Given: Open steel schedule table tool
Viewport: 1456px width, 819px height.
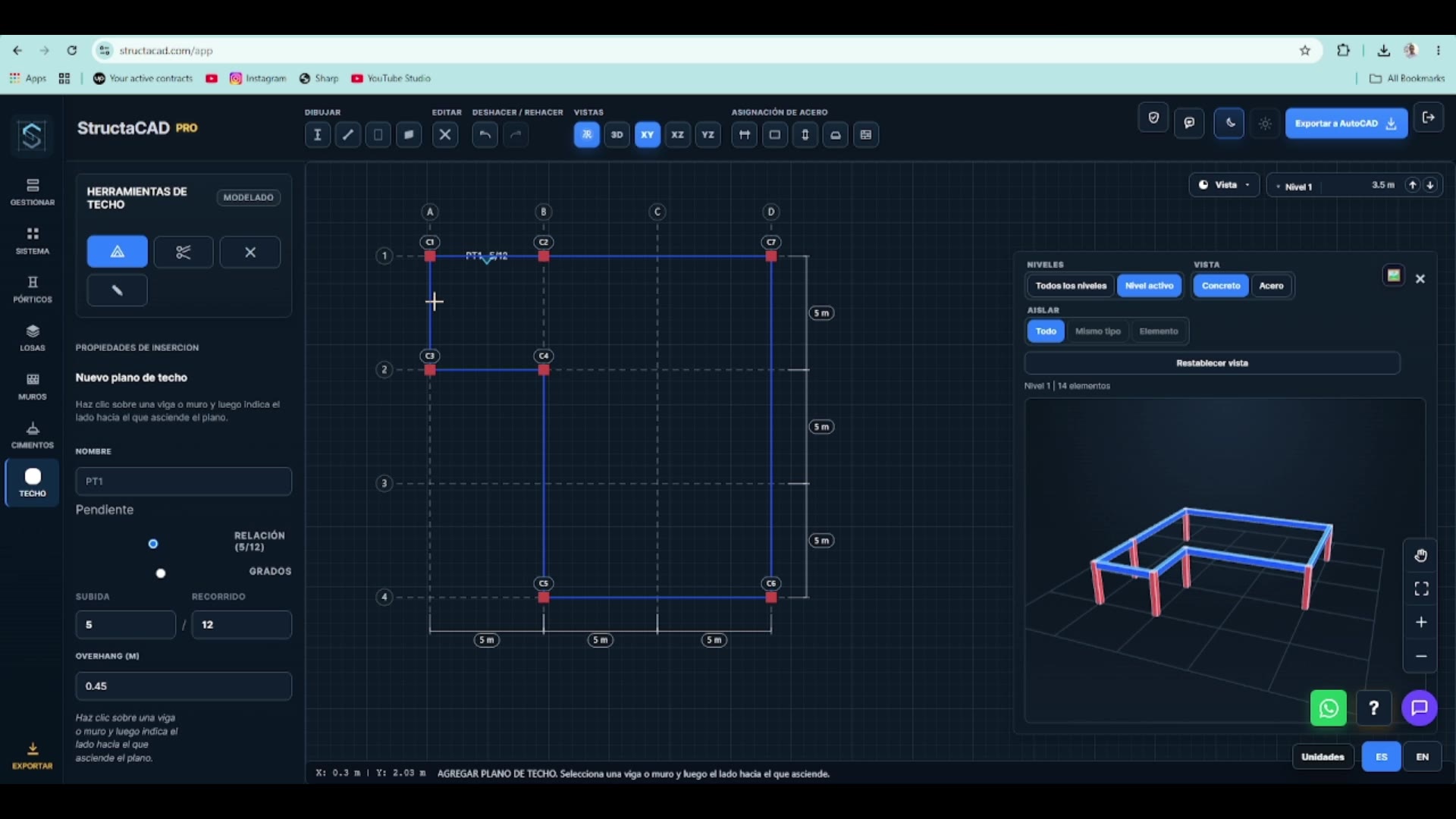Looking at the screenshot, I should (x=866, y=135).
